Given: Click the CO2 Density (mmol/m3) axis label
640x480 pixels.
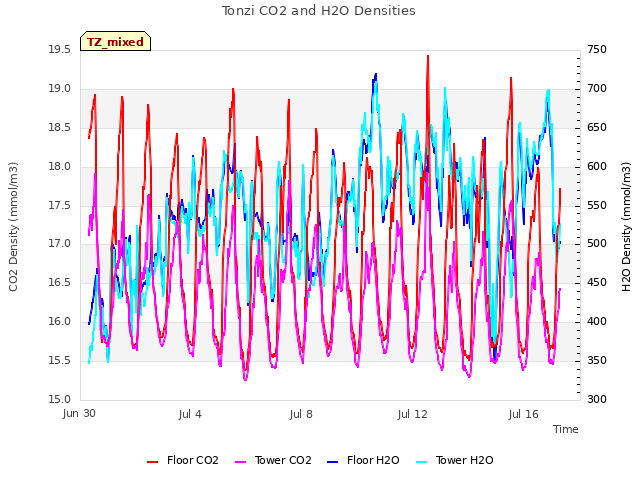Looking at the screenshot, I should (13, 227).
